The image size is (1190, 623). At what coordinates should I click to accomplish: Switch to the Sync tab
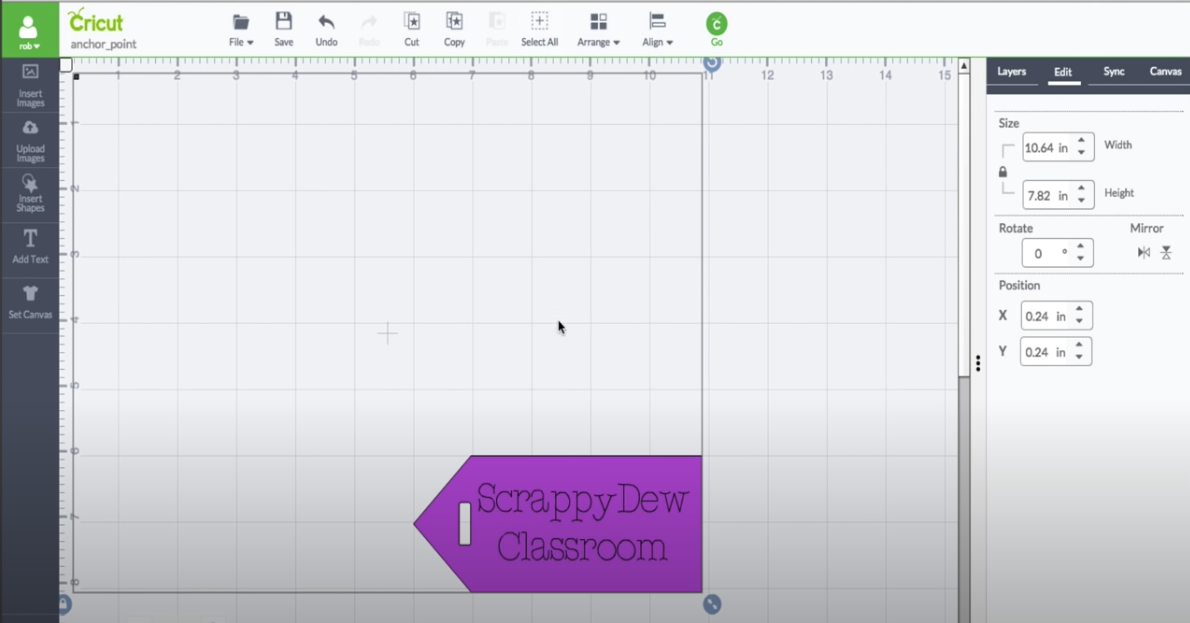[x=1114, y=72]
